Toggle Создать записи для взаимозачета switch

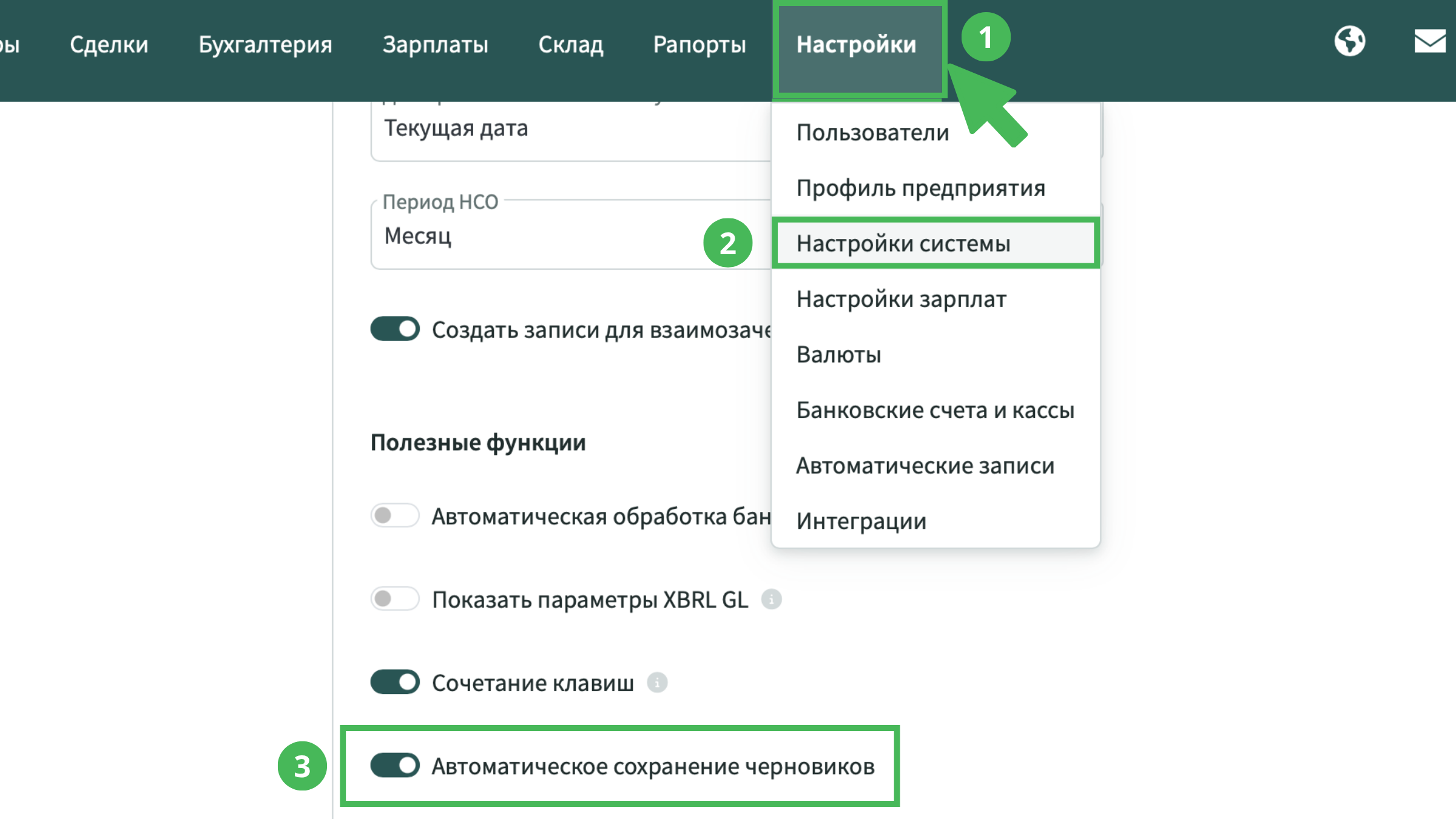[395, 329]
